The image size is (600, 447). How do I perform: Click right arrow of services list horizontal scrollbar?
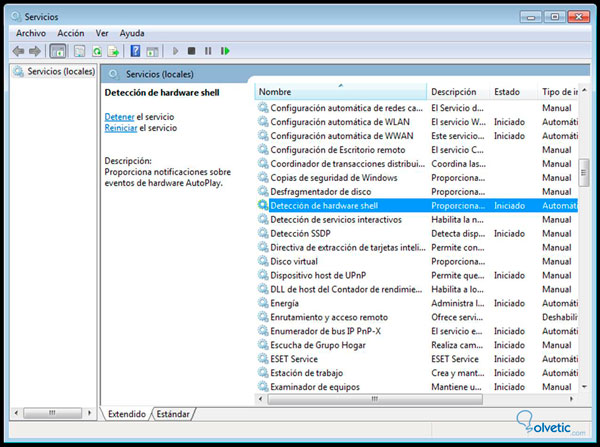coord(571,399)
